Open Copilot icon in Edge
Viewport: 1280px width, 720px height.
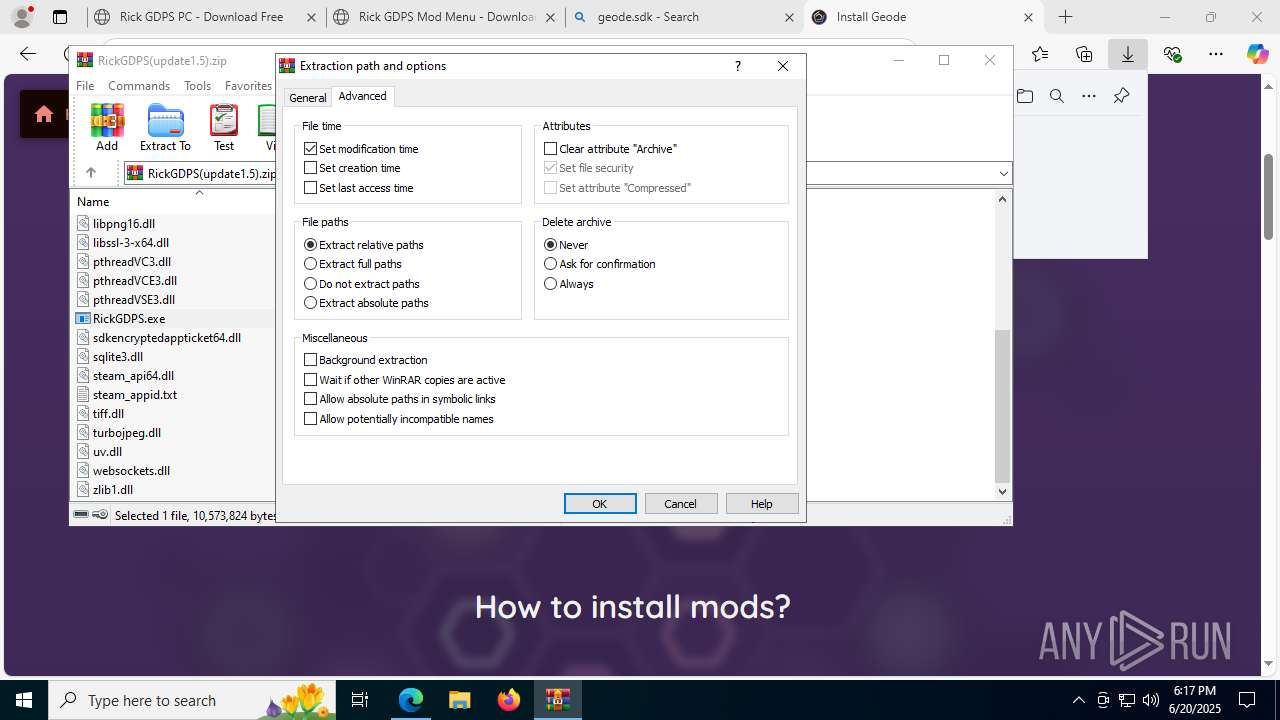pyautogui.click(x=1257, y=54)
